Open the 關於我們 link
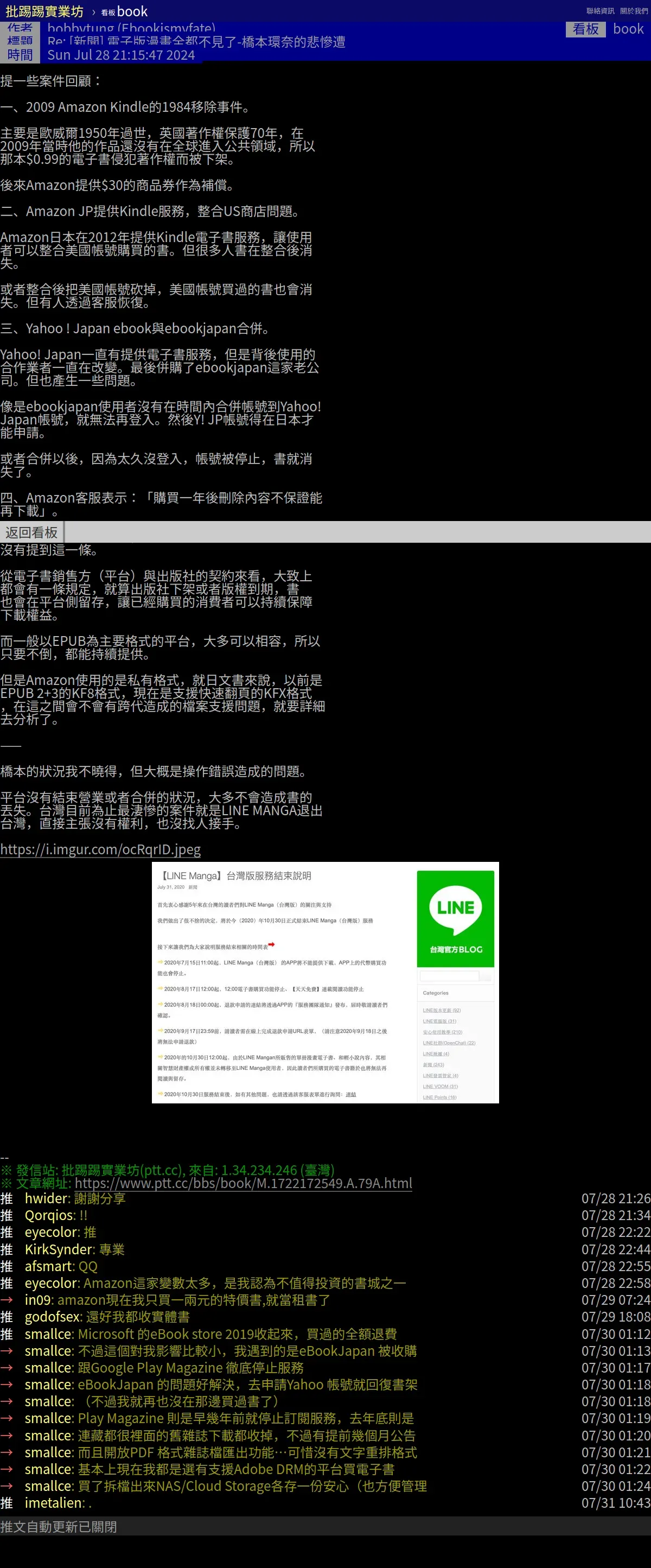The height and width of the screenshot is (1568, 651). (634, 11)
